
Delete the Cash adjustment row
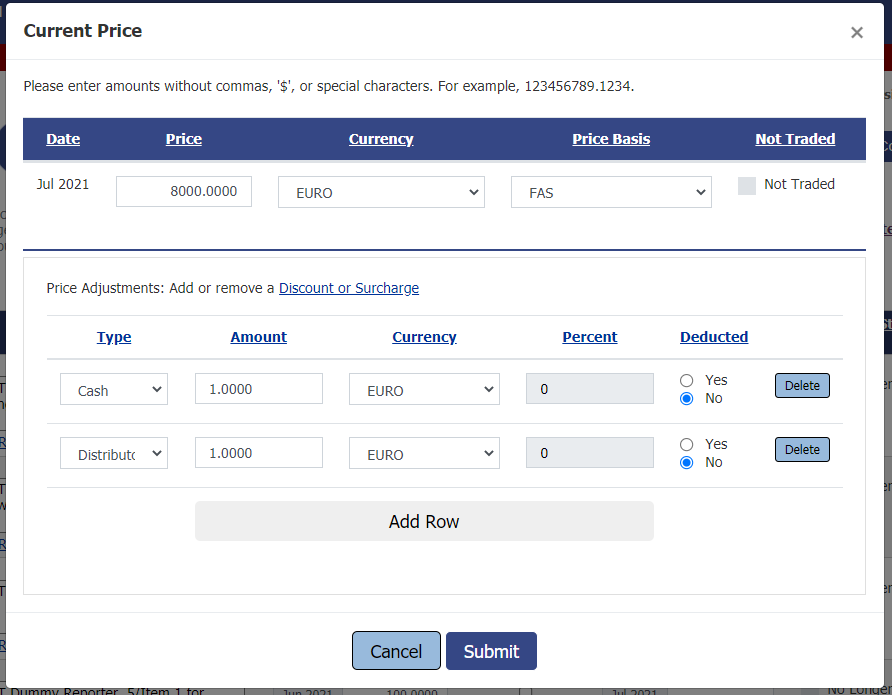point(802,385)
